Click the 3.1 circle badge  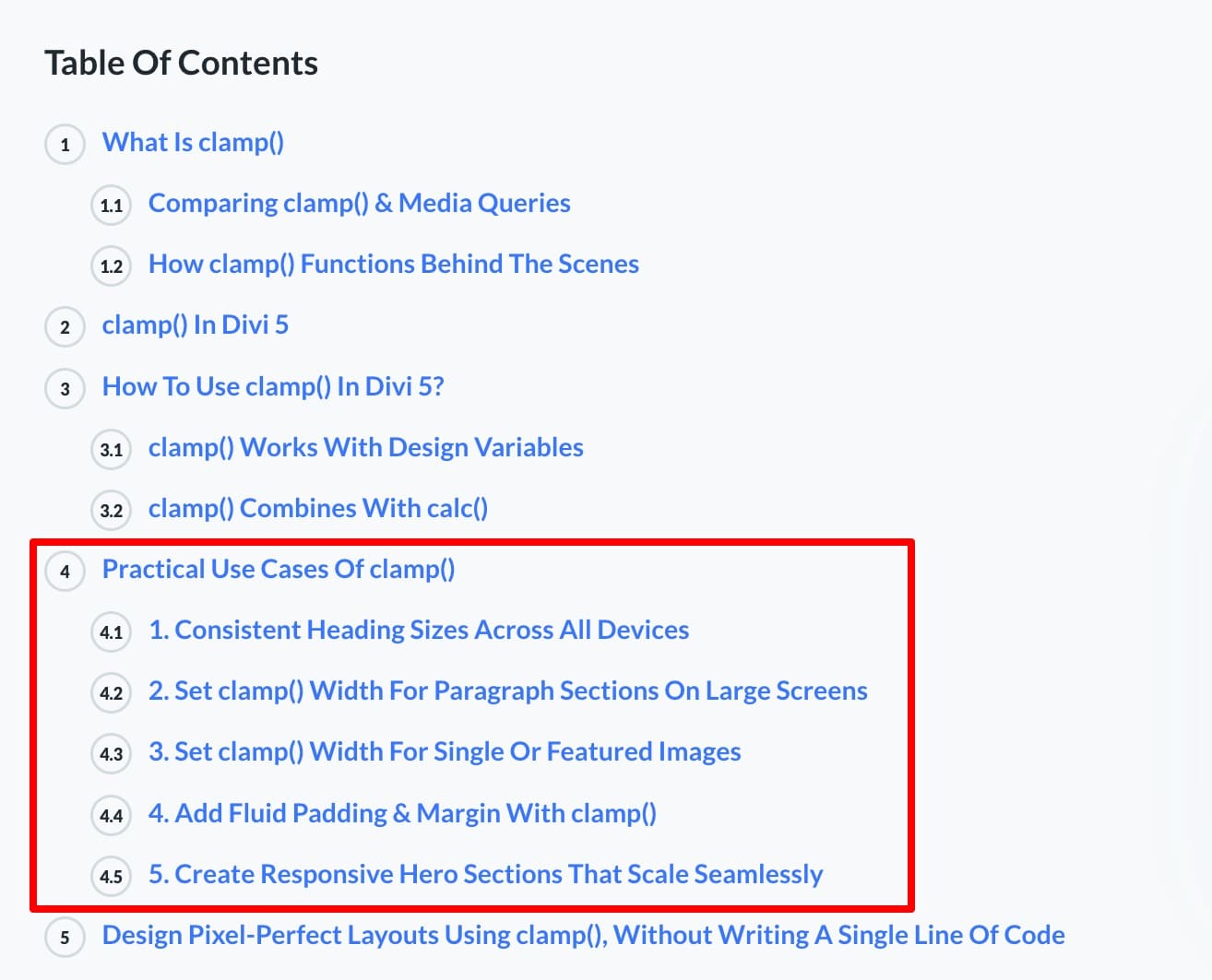click(x=111, y=450)
